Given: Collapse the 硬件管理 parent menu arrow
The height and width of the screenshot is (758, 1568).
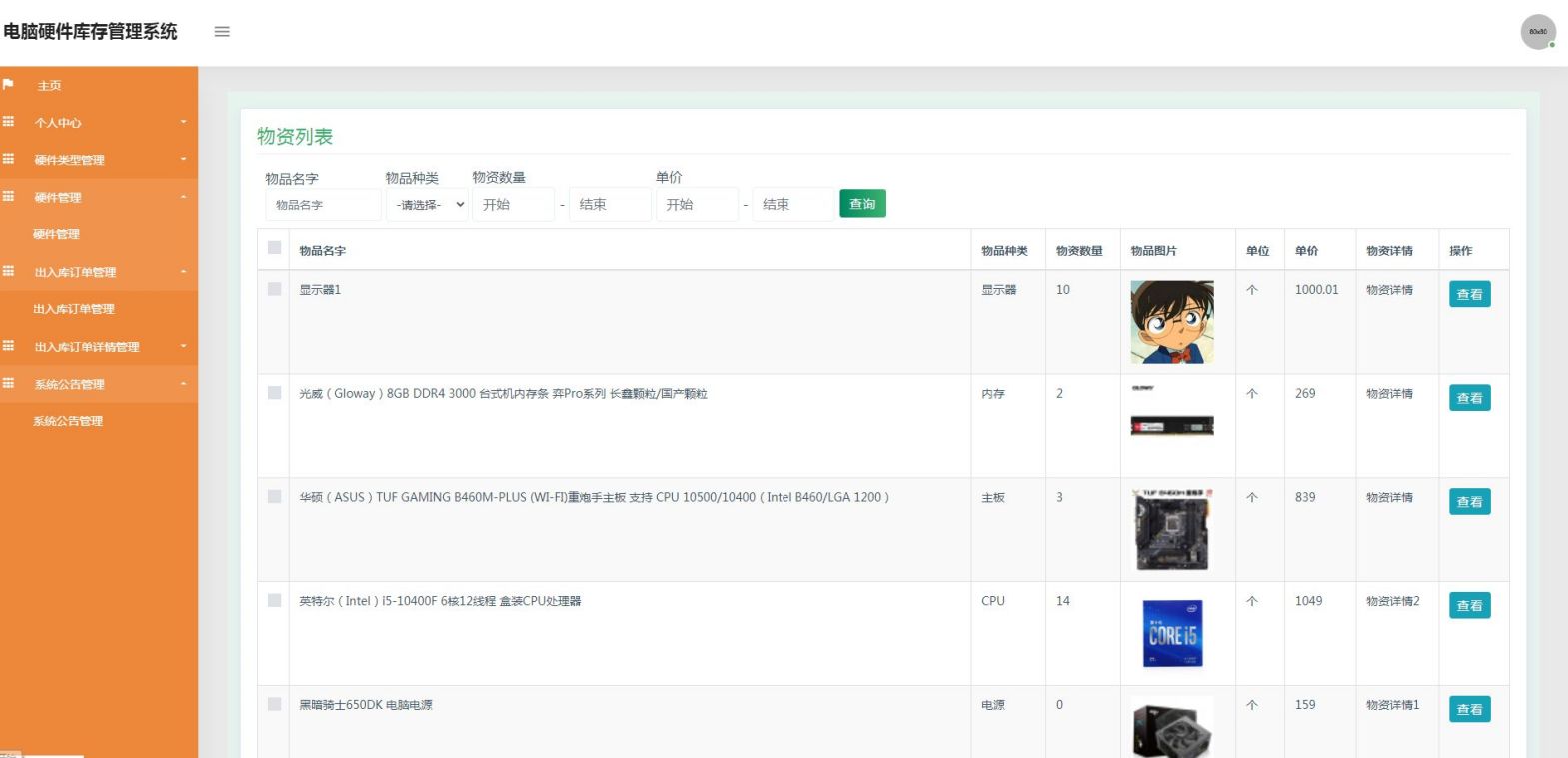Looking at the screenshot, I should 184,197.
